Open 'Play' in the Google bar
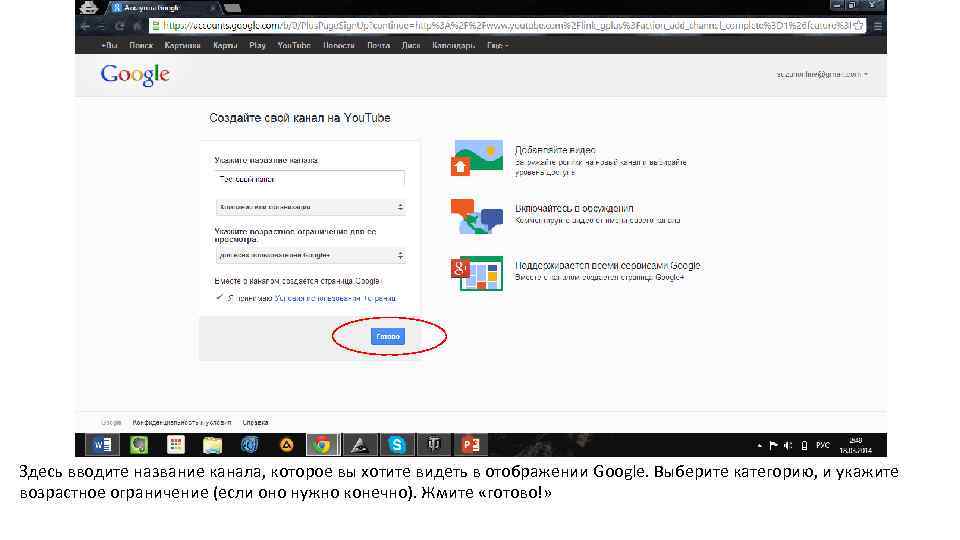Image resolution: width=960 pixels, height=540 pixels. tap(257, 45)
